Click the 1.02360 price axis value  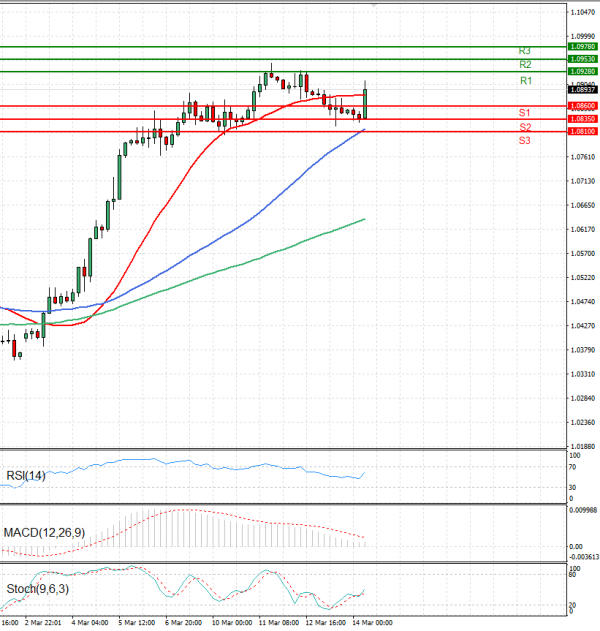(x=583, y=423)
